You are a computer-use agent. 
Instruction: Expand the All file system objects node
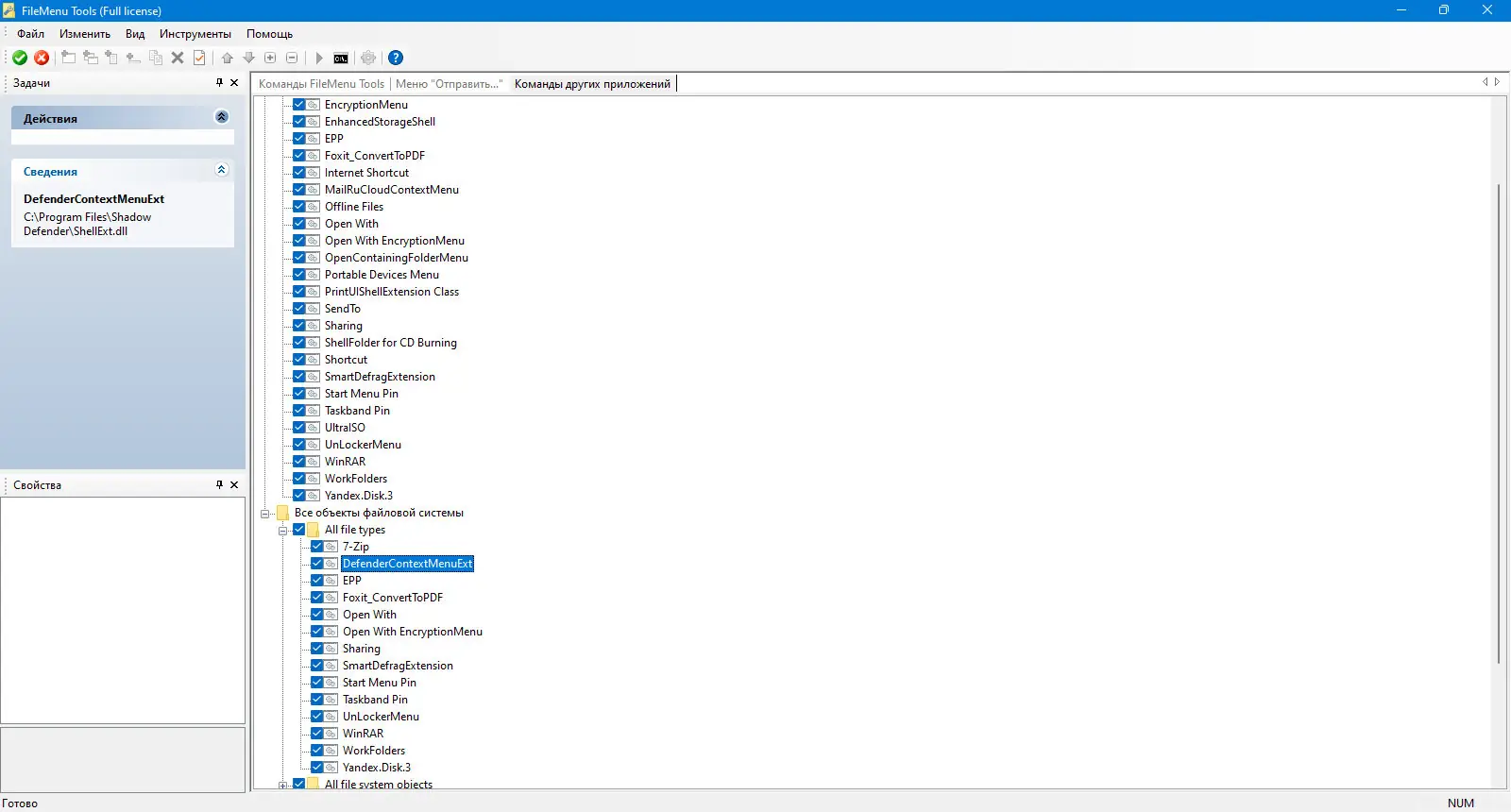(x=282, y=786)
